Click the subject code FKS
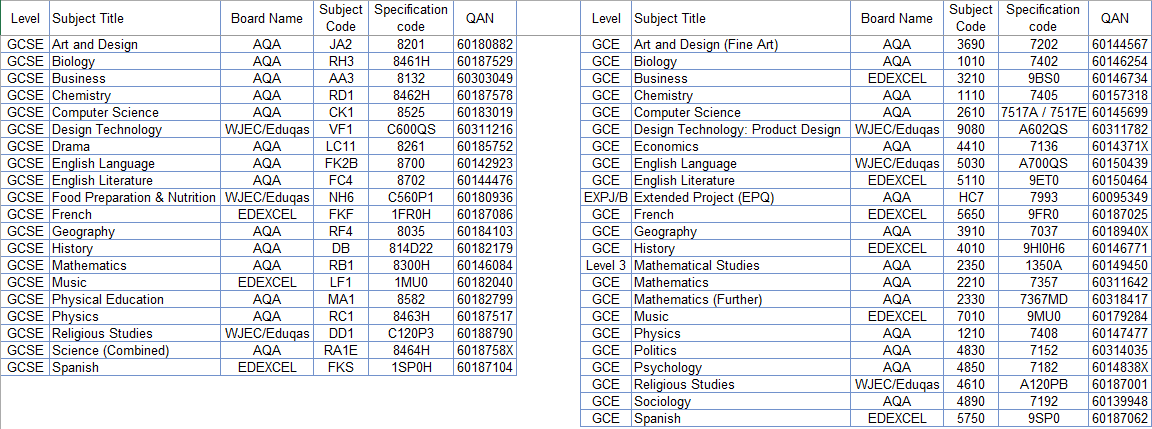 [342, 368]
